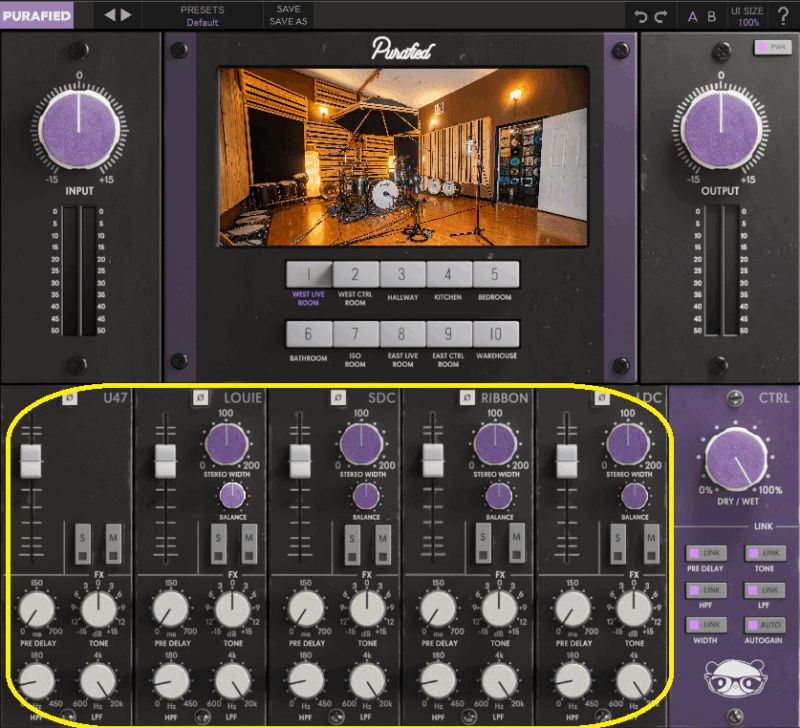Click the undo arrow icon
800x728 pixels.
(641, 16)
